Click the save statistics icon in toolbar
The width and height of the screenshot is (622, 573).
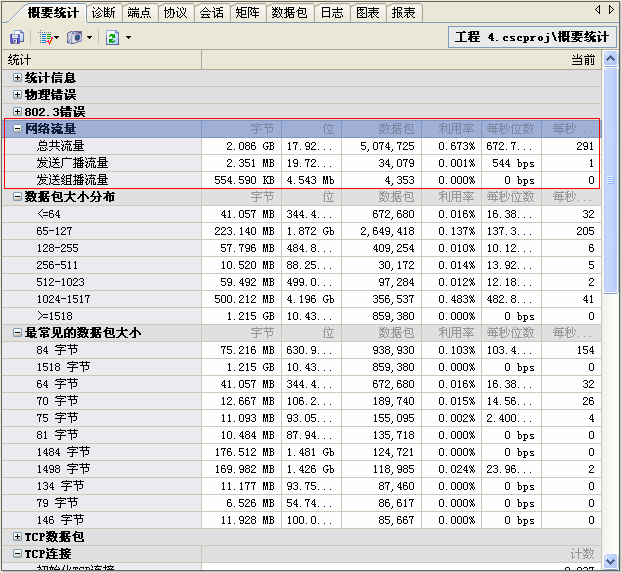tap(17, 38)
